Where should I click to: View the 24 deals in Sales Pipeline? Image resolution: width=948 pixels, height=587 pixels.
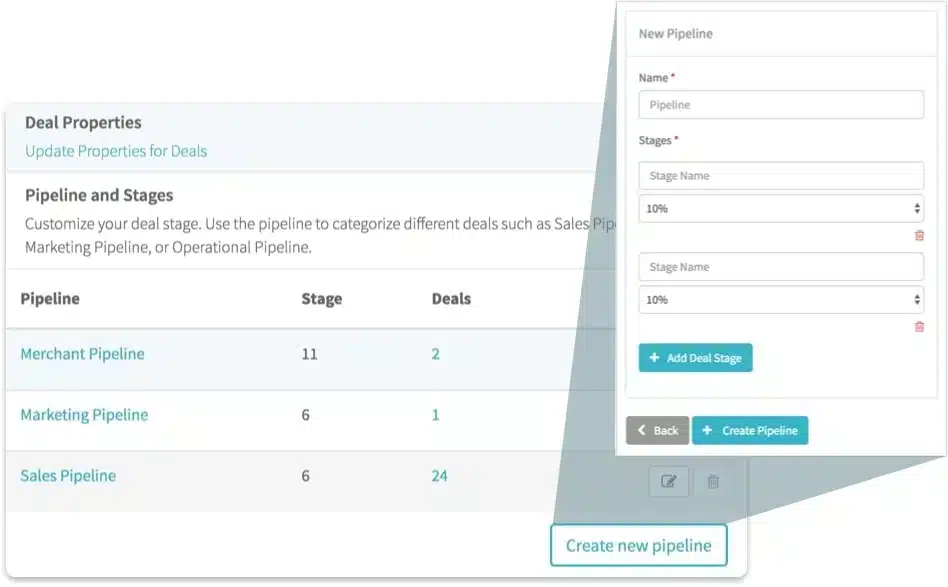[440, 476]
